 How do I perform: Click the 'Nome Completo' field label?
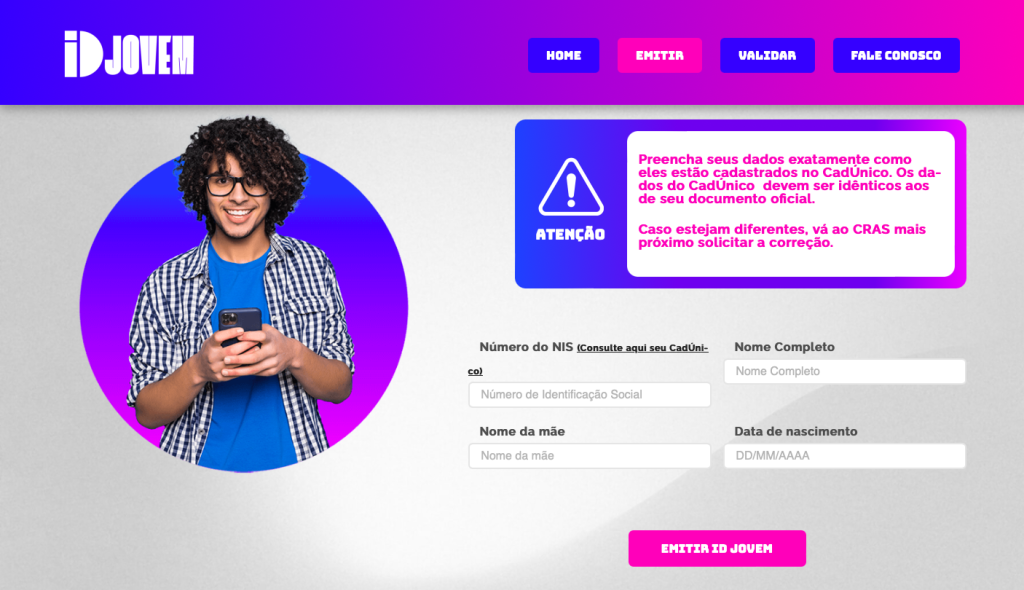[x=784, y=347]
